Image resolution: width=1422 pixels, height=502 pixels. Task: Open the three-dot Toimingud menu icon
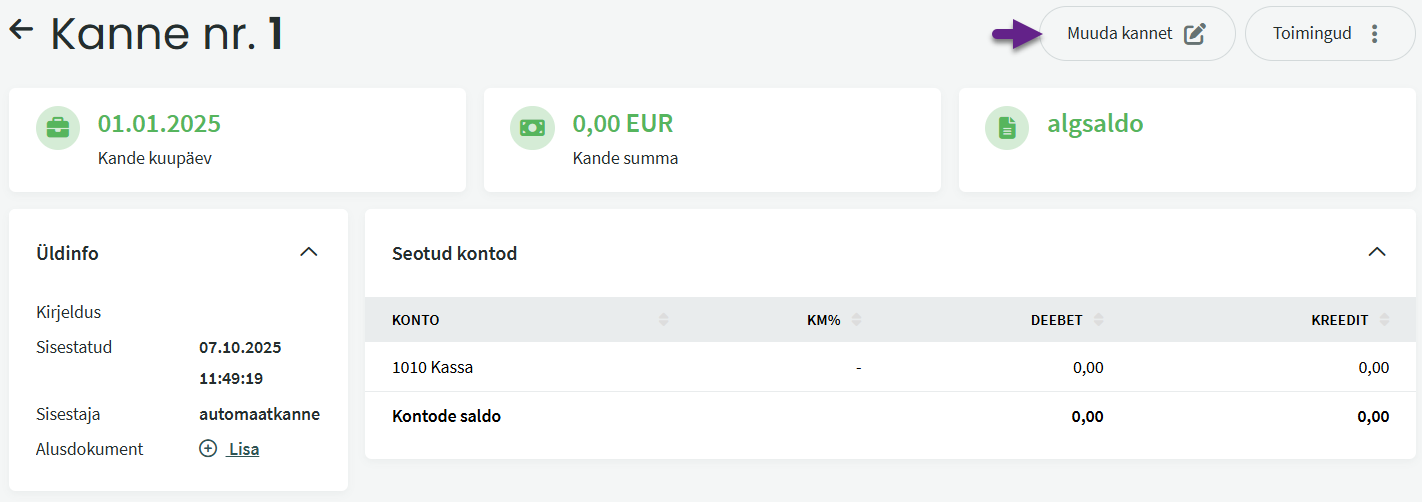click(x=1375, y=34)
